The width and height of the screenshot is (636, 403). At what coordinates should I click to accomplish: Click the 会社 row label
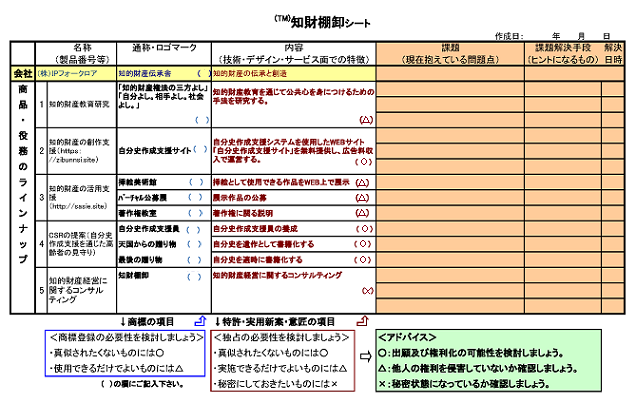[23, 73]
